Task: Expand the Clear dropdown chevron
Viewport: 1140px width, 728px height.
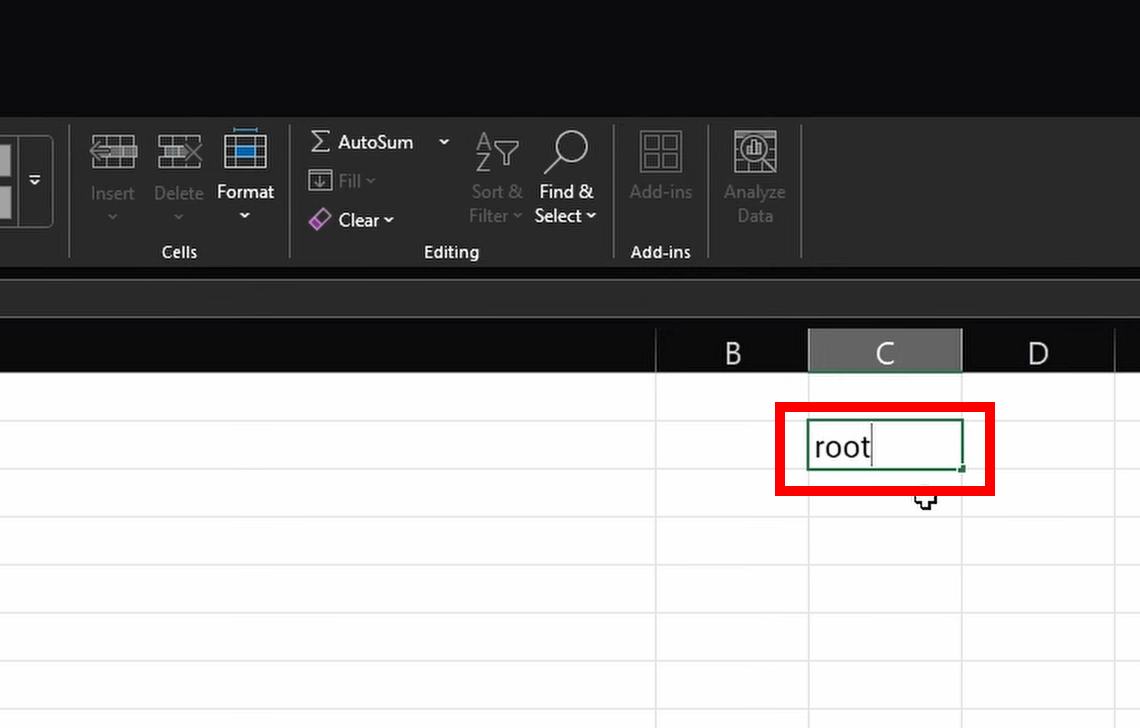Action: coord(389,220)
